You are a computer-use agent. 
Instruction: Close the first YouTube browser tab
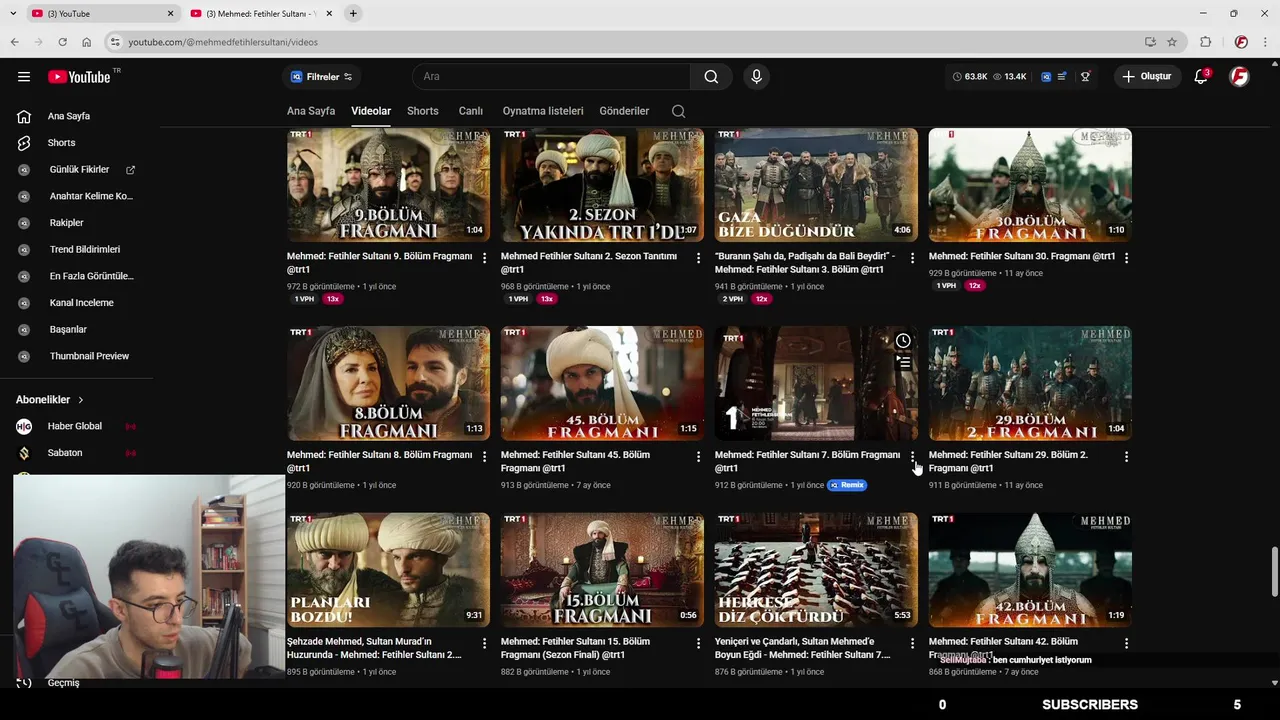click(170, 13)
